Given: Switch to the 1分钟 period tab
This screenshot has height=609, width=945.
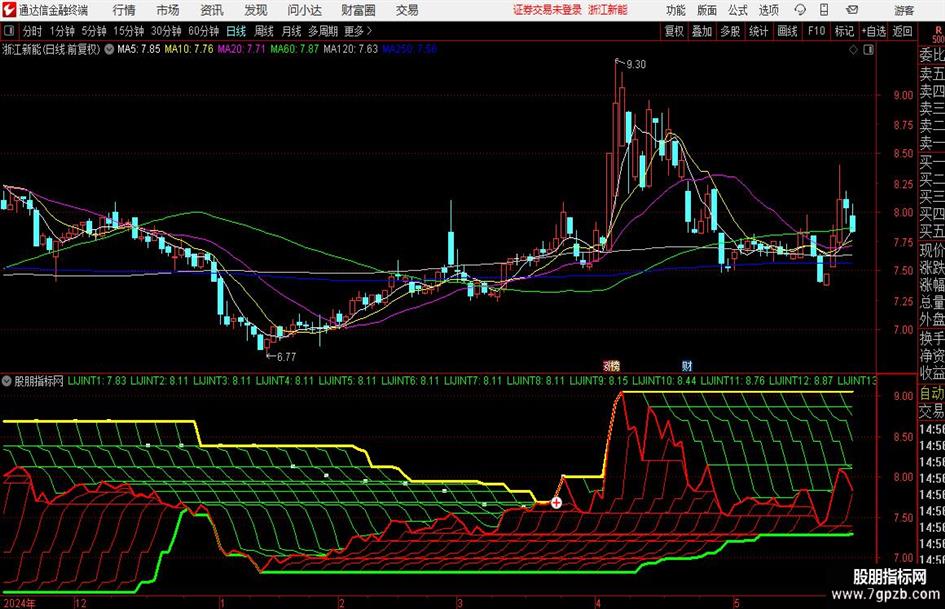Looking at the screenshot, I should [x=61, y=31].
